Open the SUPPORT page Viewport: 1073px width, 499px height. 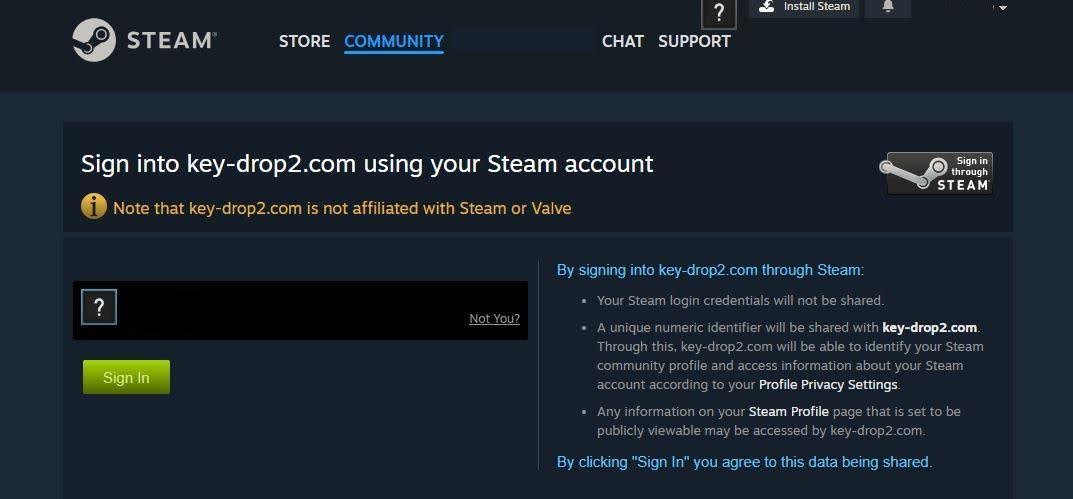coord(694,41)
